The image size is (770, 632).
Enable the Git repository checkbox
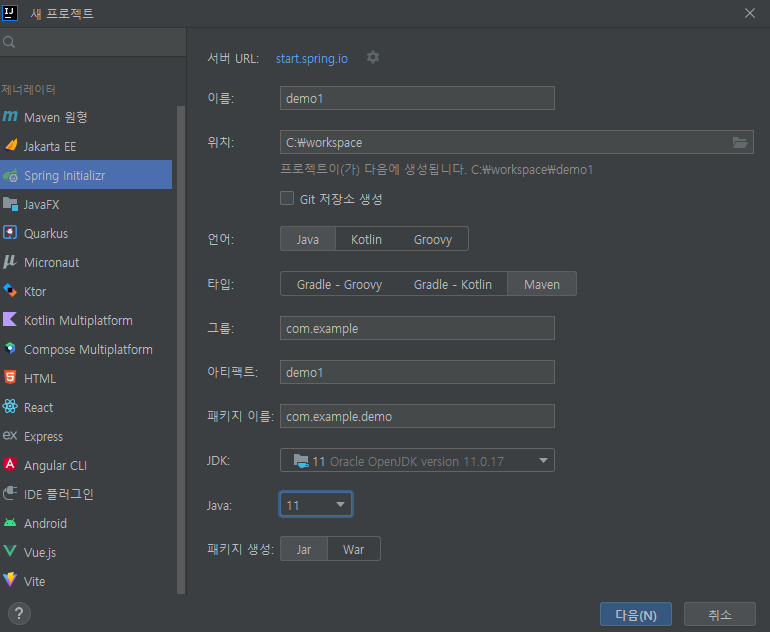coord(287,198)
